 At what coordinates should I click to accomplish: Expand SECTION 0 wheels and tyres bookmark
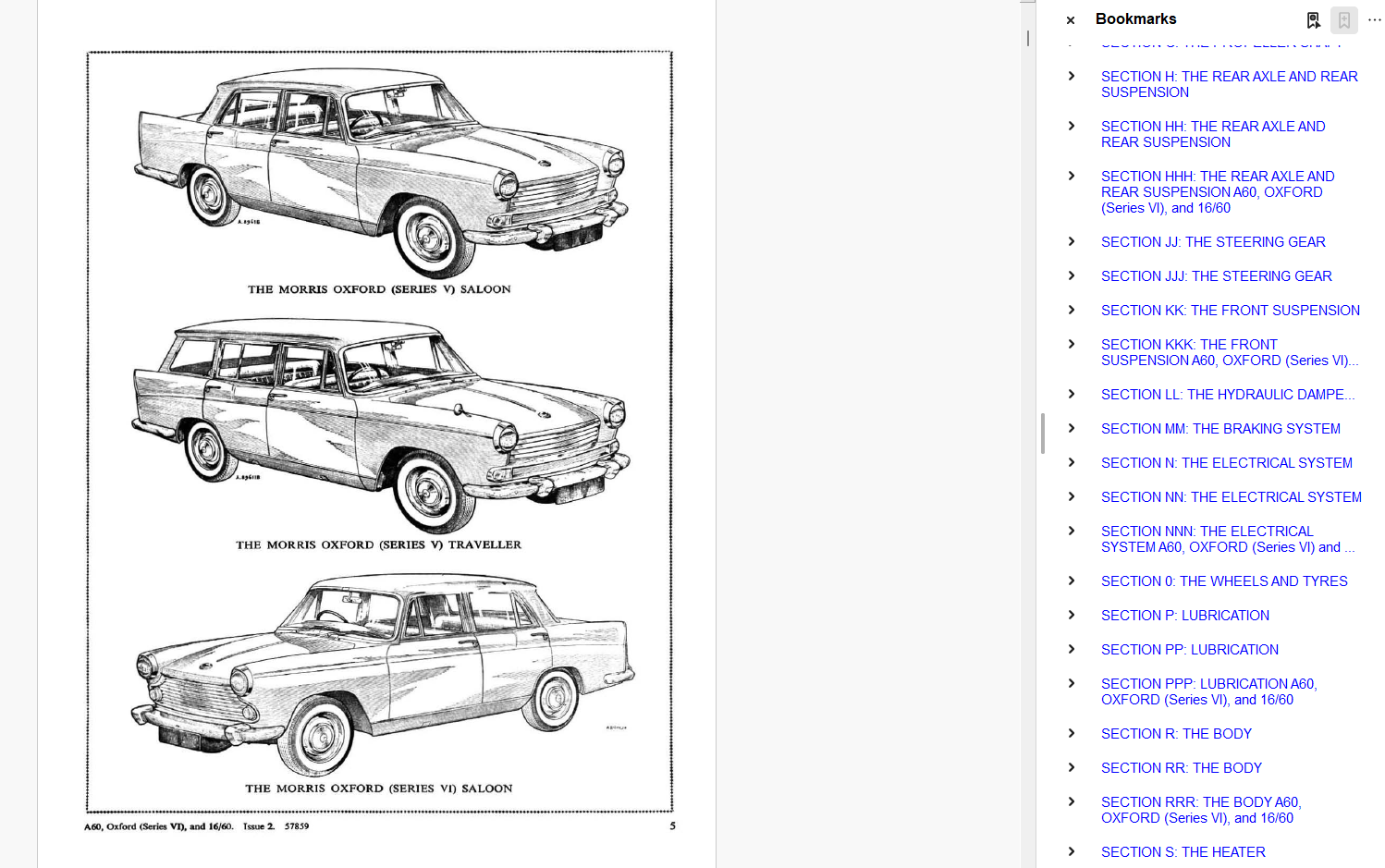point(1072,581)
